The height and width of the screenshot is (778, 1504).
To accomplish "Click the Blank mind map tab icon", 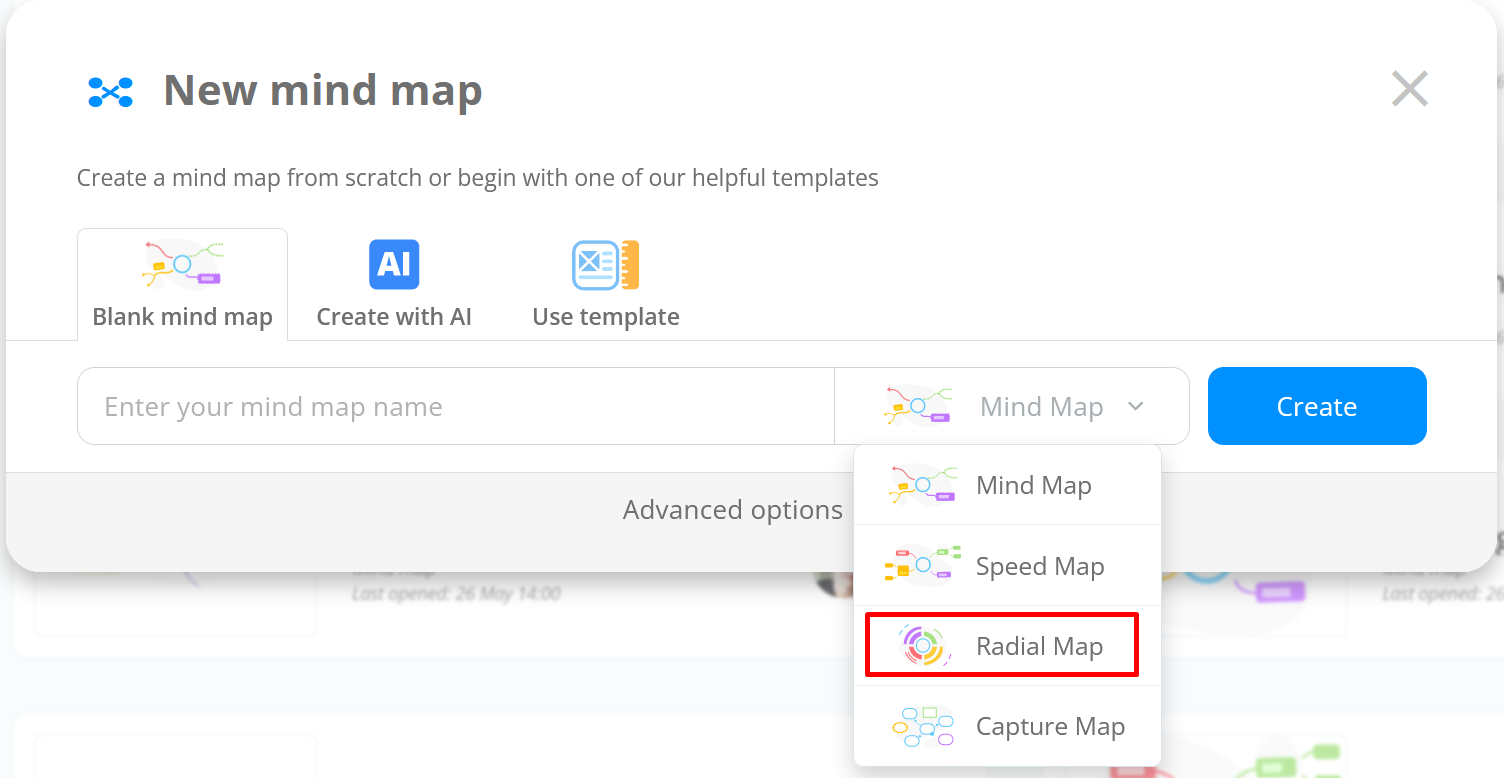I will (182, 264).
